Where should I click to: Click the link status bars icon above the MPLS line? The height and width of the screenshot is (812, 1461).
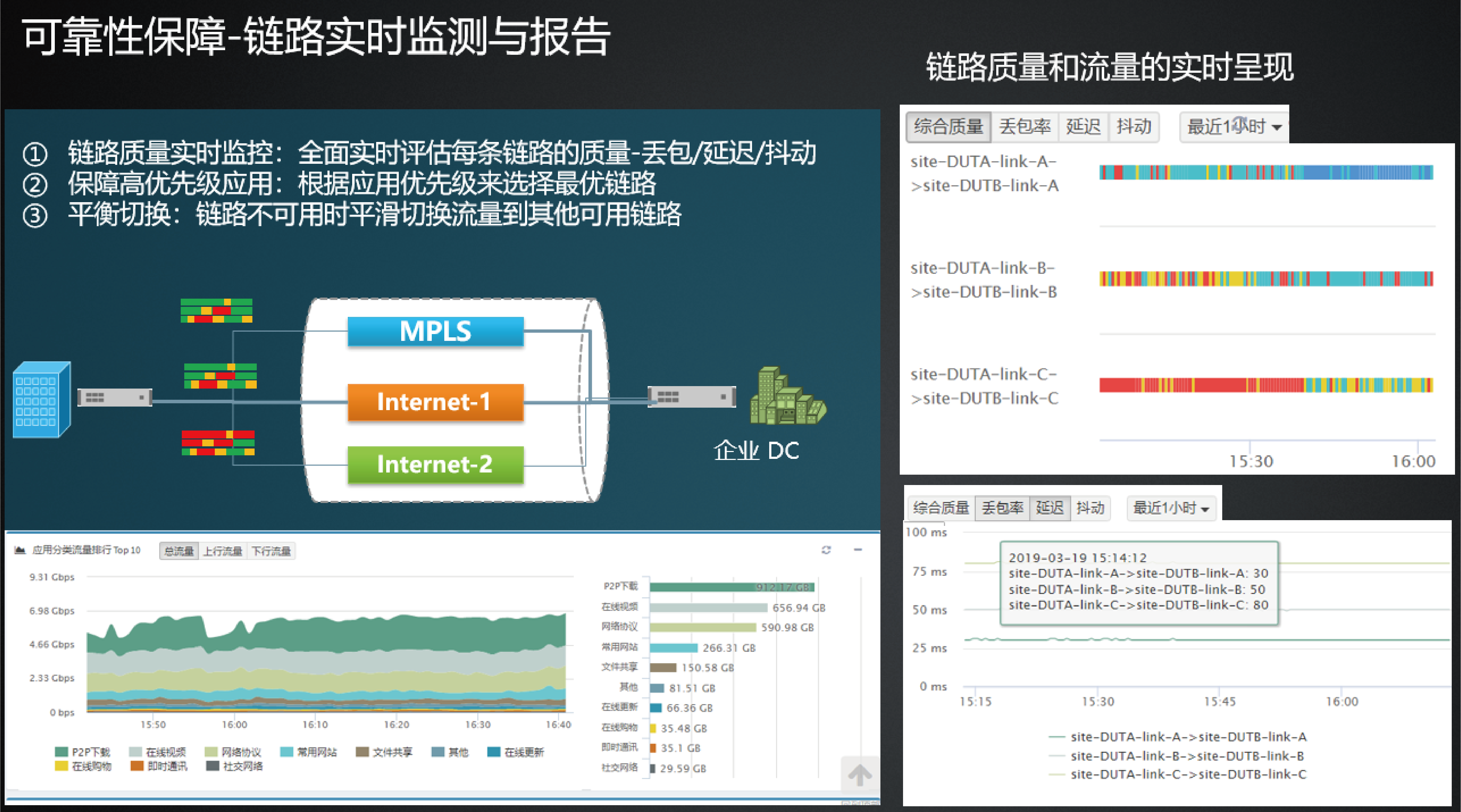coord(216,311)
